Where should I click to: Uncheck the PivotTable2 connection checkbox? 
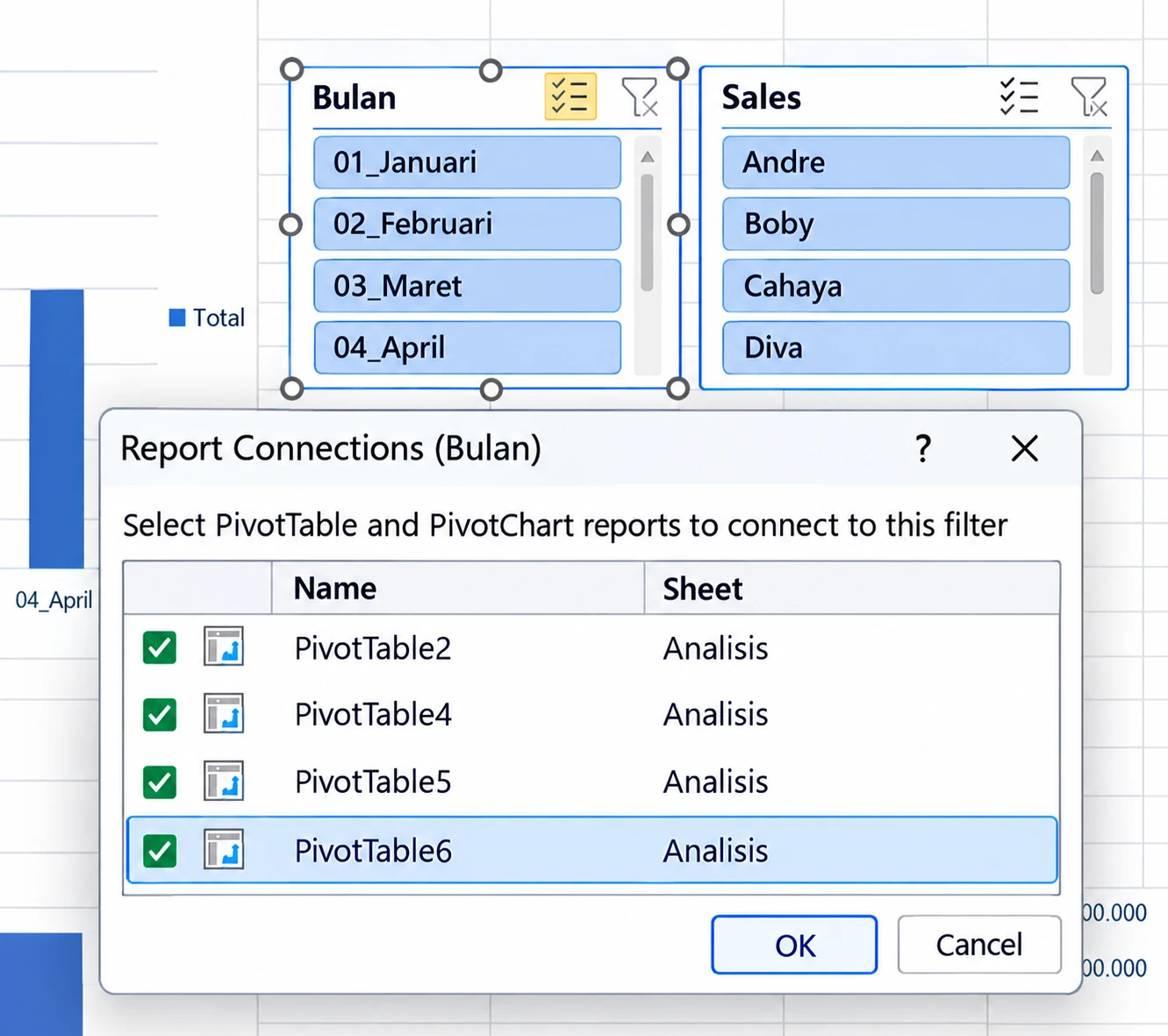pos(160,648)
